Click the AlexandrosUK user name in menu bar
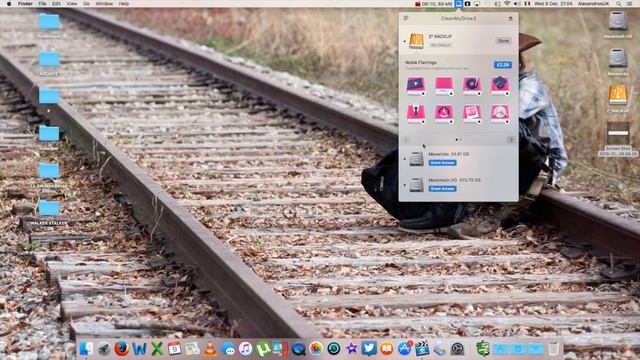Image resolution: width=640 pixels, height=360 pixels. pos(593,4)
